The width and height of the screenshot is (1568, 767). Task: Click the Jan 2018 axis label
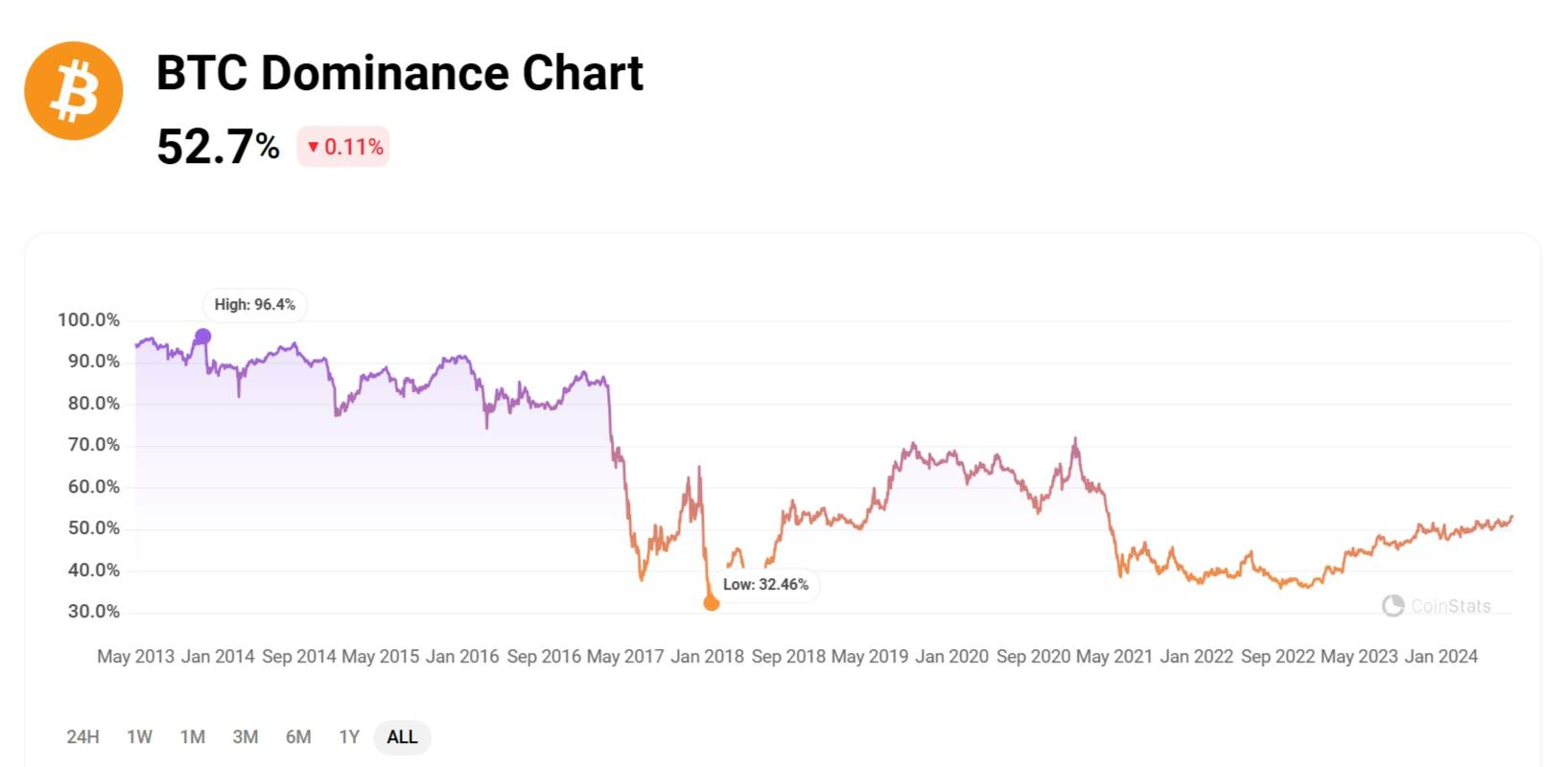707,657
